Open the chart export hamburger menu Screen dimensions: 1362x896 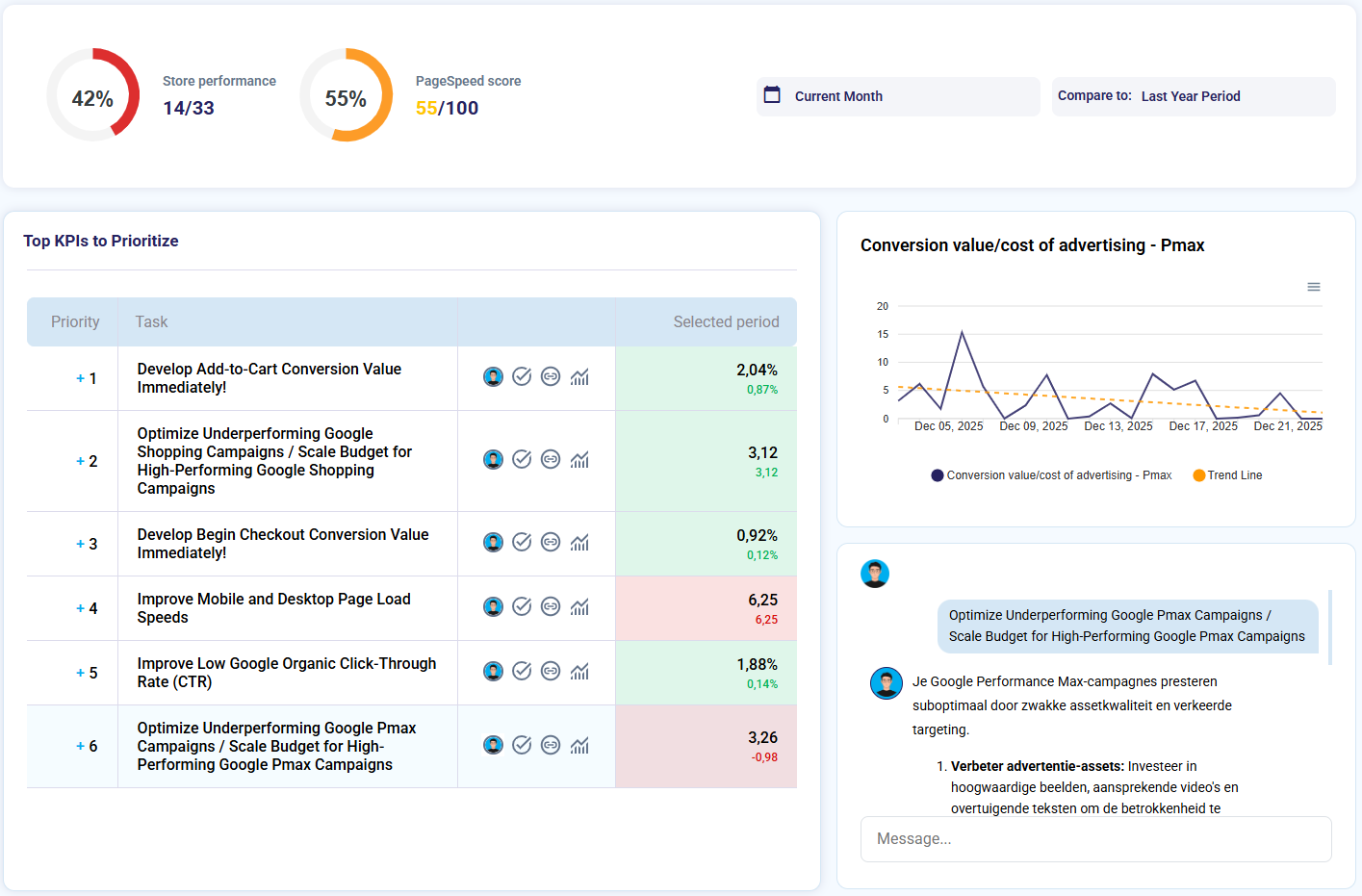pos(1313,286)
